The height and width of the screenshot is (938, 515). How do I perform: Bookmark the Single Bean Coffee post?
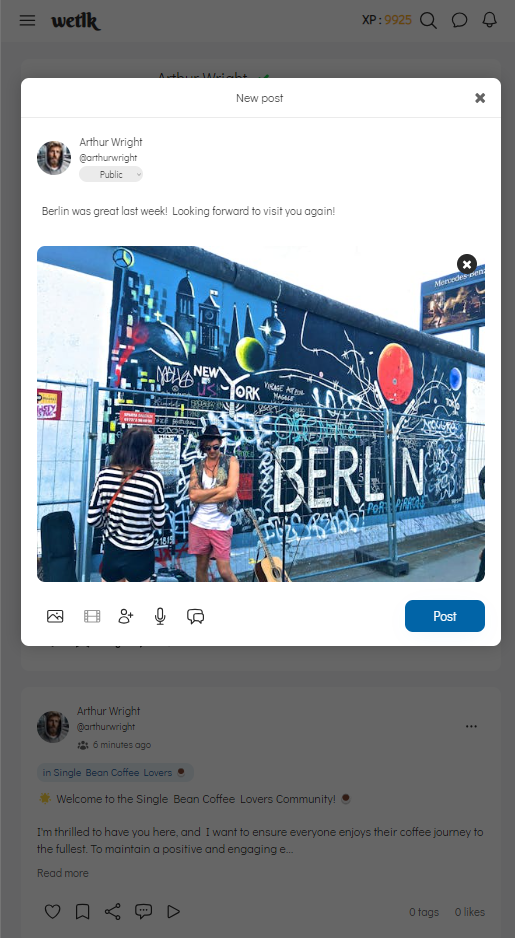point(83,912)
